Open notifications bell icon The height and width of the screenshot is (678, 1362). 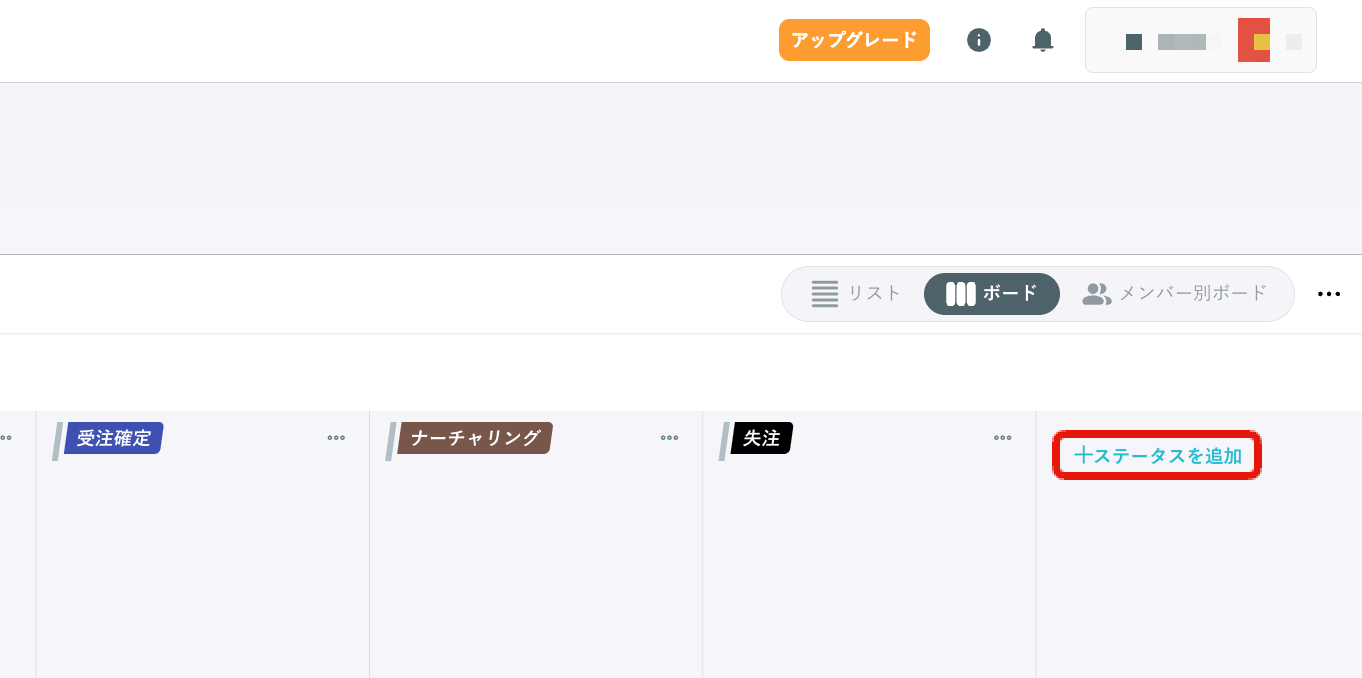(x=1043, y=40)
